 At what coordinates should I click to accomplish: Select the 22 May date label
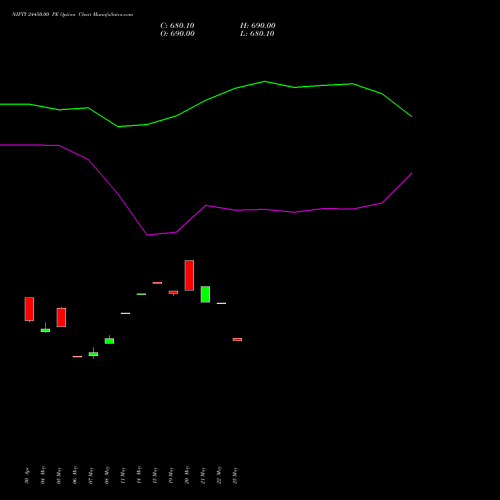pos(219,475)
